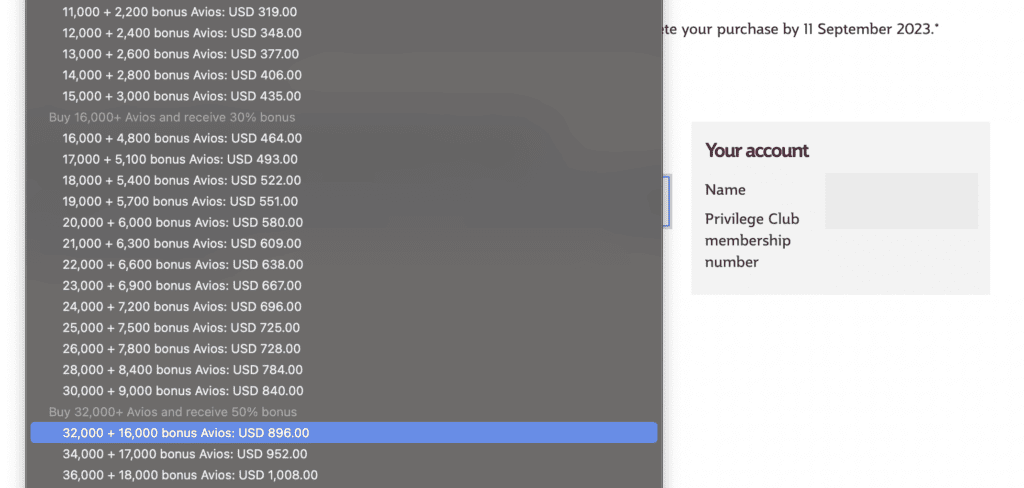
Task: Select 22,000 + 6,600 bonus Avios option
Action: click(x=180, y=264)
